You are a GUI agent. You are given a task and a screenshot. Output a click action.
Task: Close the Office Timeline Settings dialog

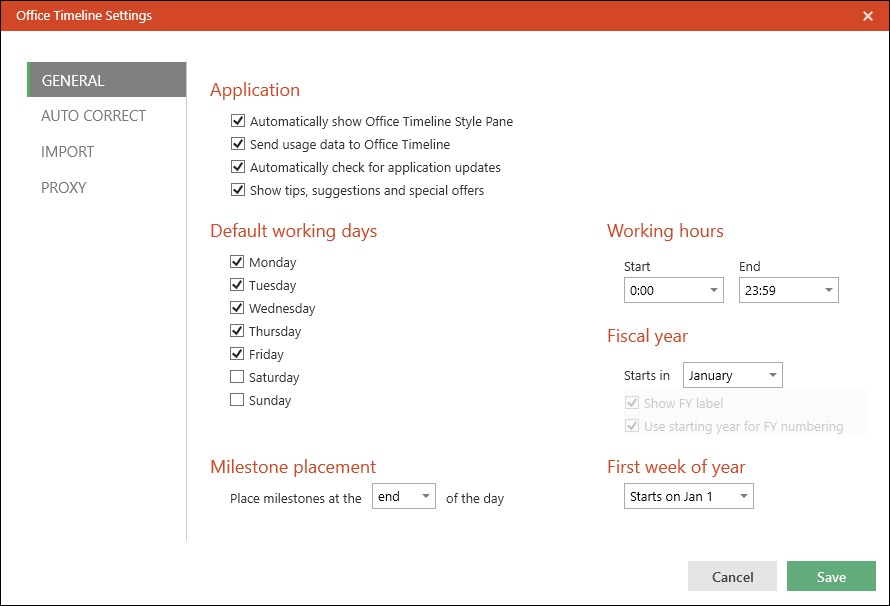867,16
